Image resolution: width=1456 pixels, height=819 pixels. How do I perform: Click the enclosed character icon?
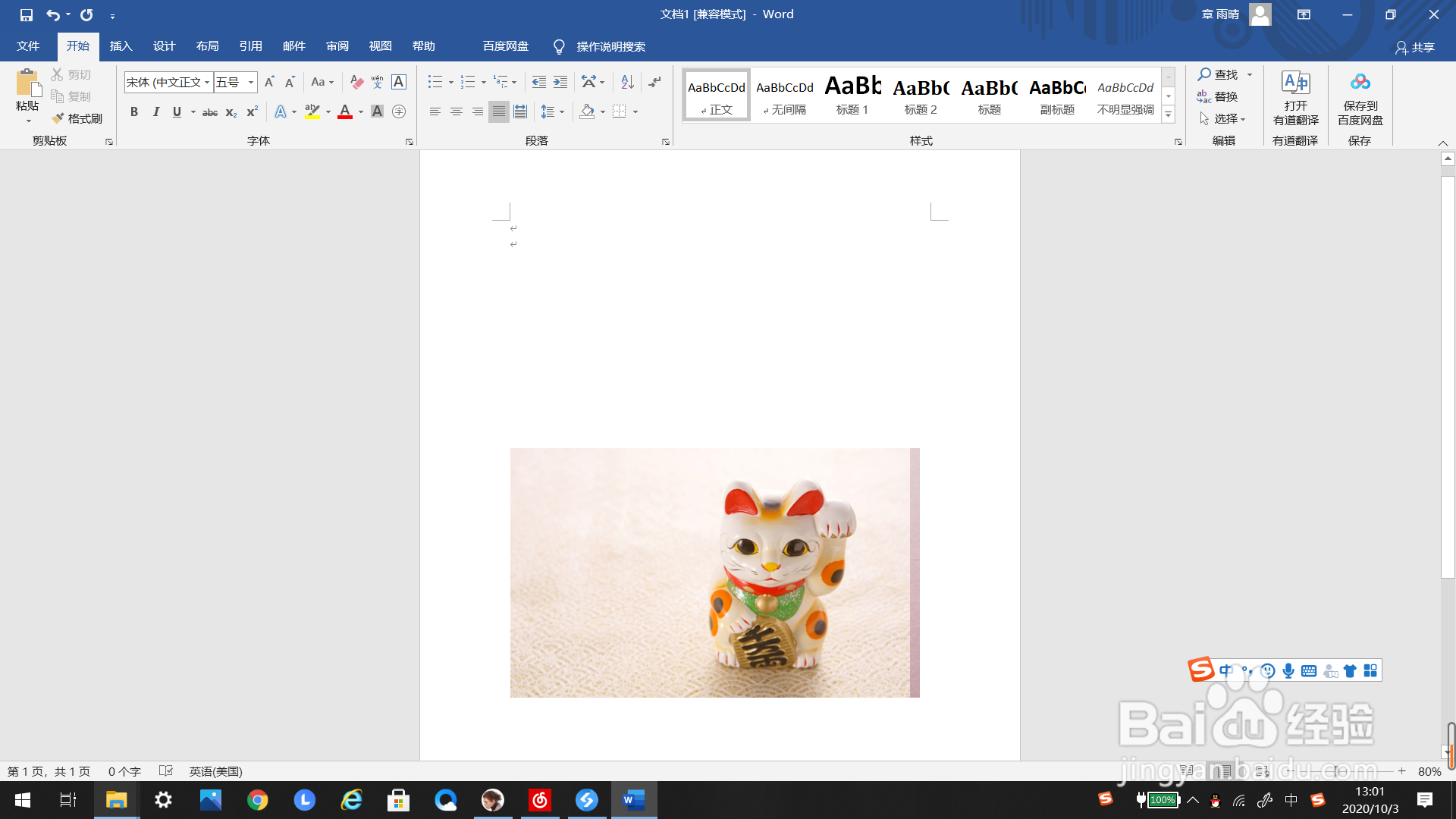click(399, 112)
